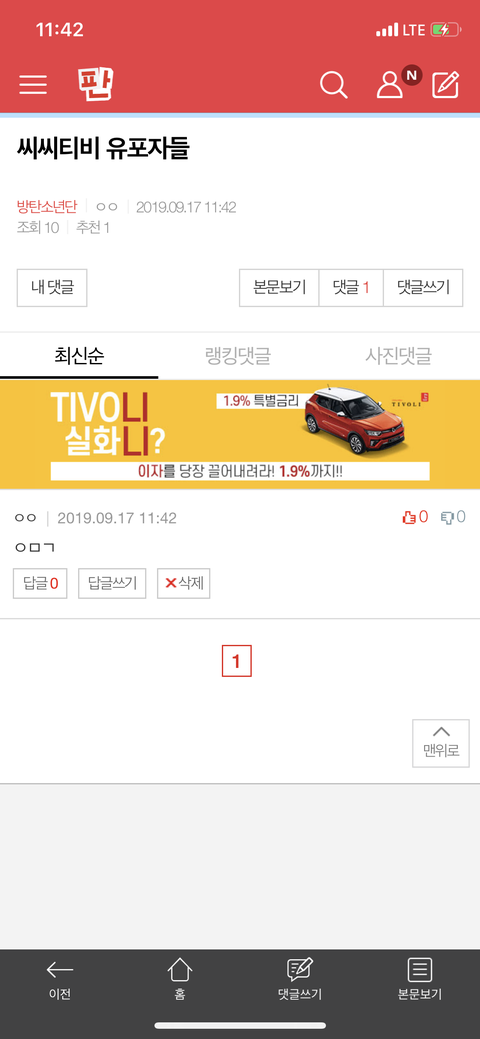Screen dimensions: 480x1039
Task: Tap the 내 댓글 button
Action: click(x=52, y=288)
